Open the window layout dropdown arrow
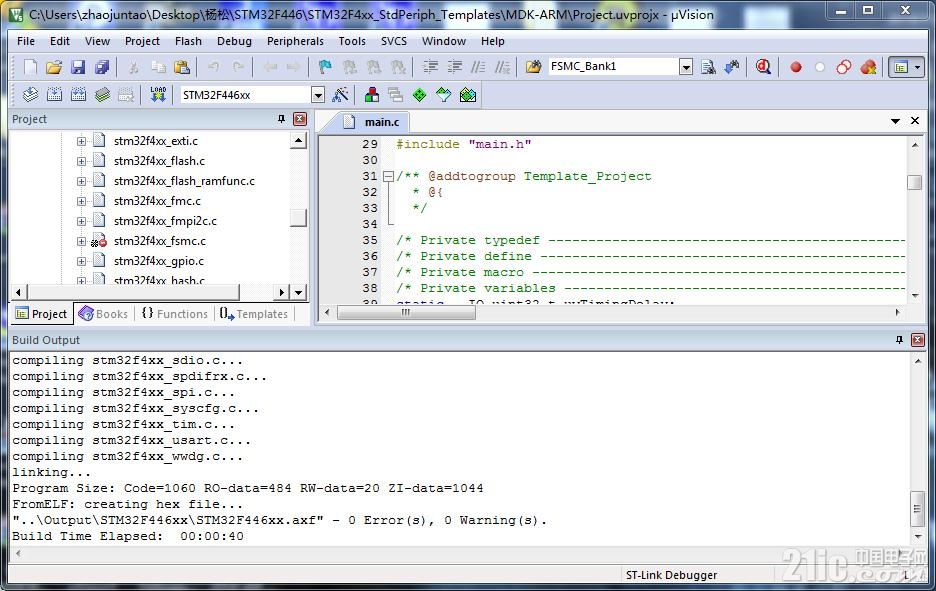Screen dimensions: 936x591 click(917, 67)
